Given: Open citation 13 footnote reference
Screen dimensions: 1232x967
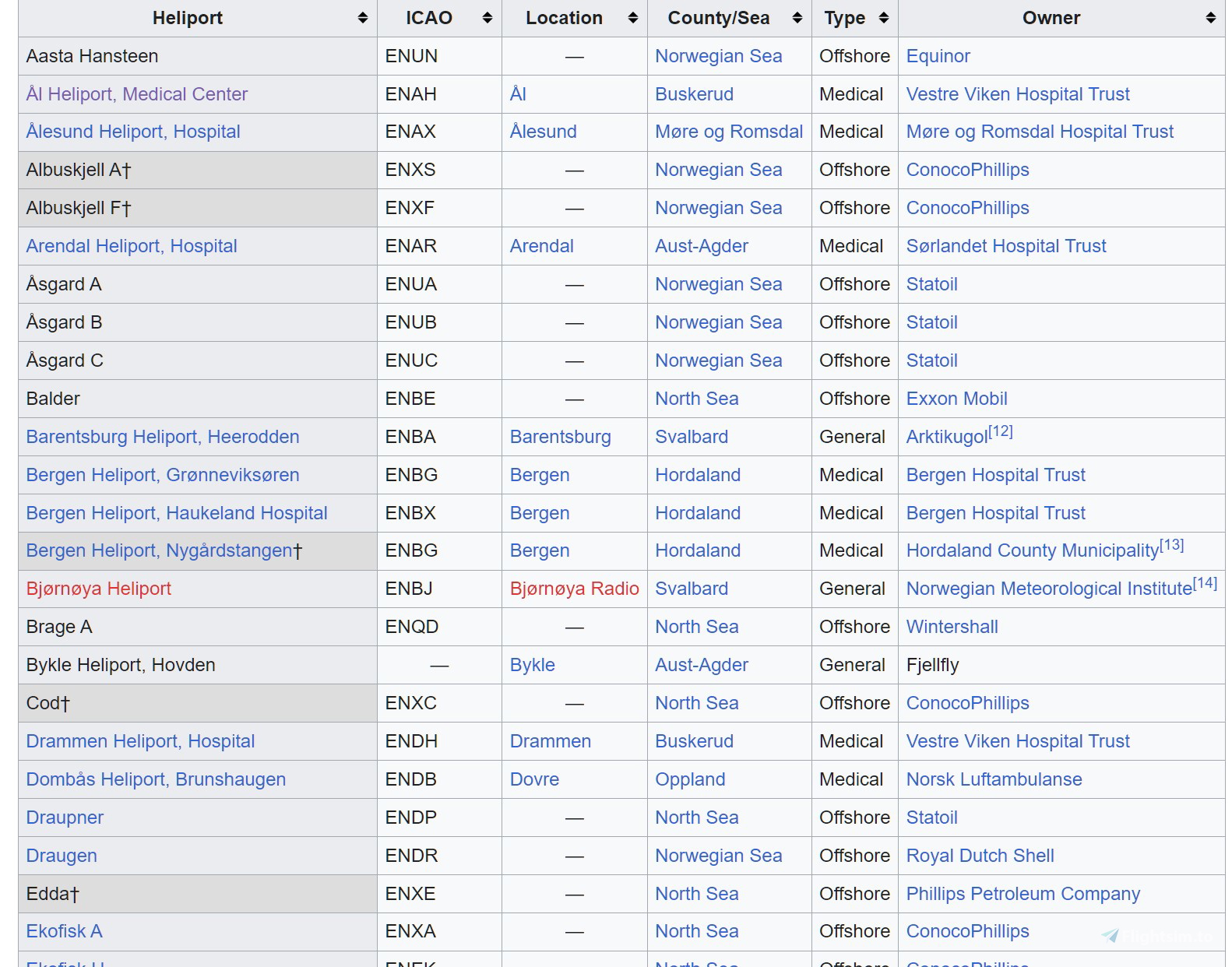Looking at the screenshot, I should pos(1172,545).
